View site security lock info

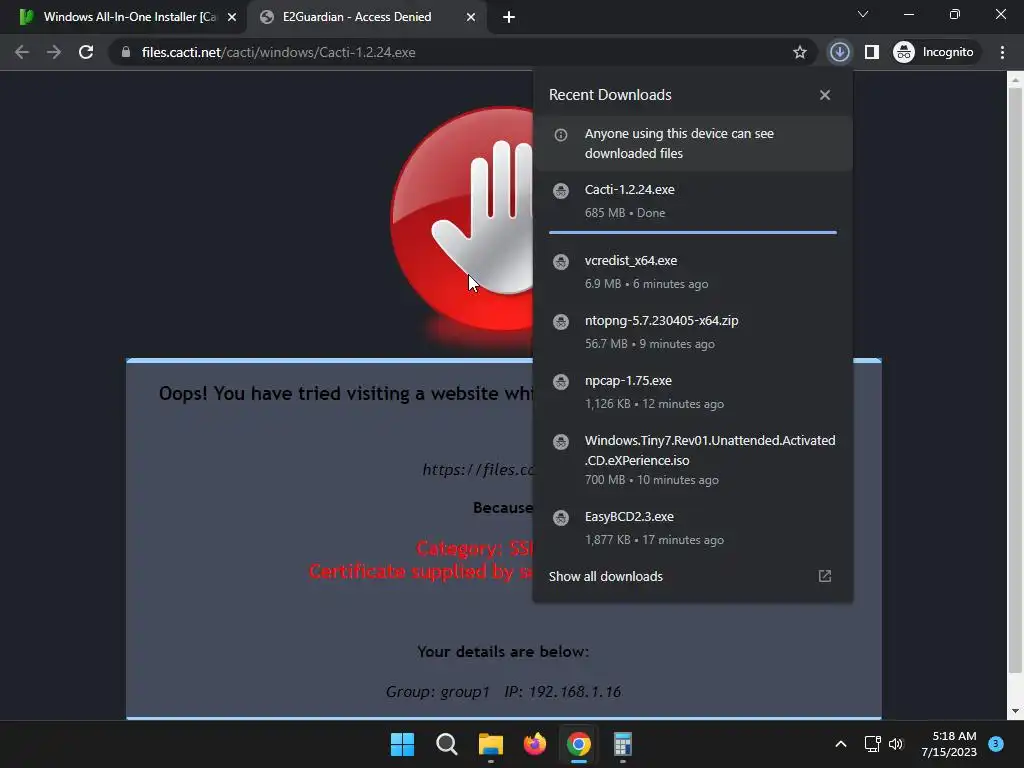point(125,52)
